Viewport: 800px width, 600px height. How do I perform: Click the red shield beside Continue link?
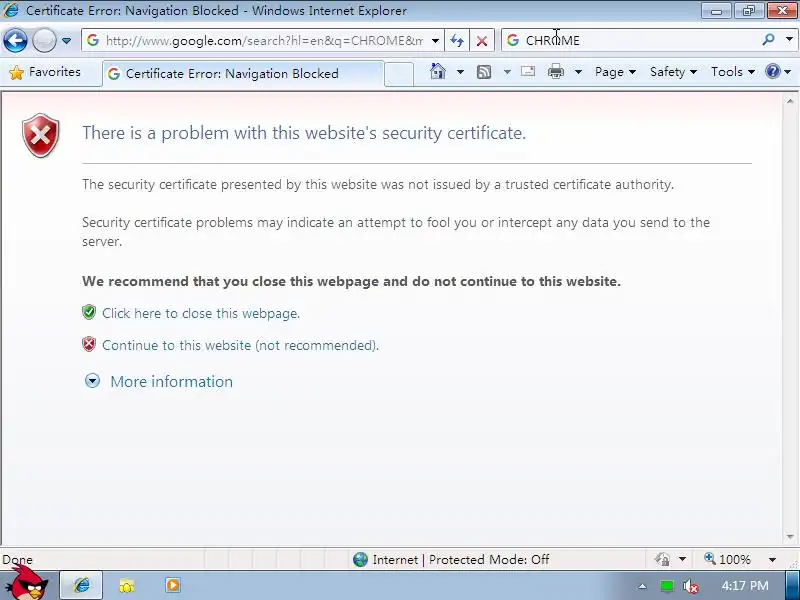point(89,344)
